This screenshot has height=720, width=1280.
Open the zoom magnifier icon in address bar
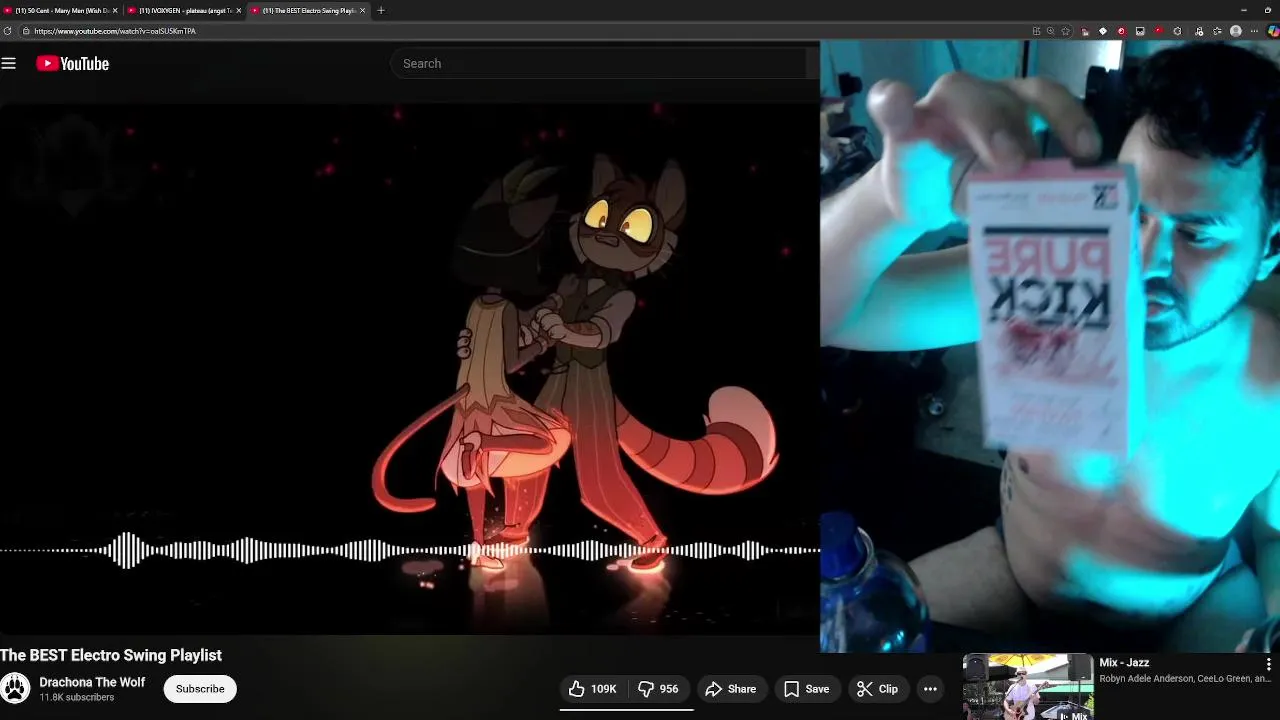point(1051,31)
